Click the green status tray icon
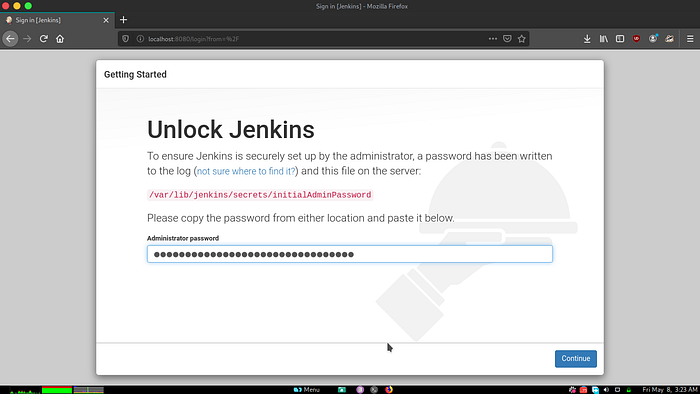700x394 pixels. tap(629, 390)
